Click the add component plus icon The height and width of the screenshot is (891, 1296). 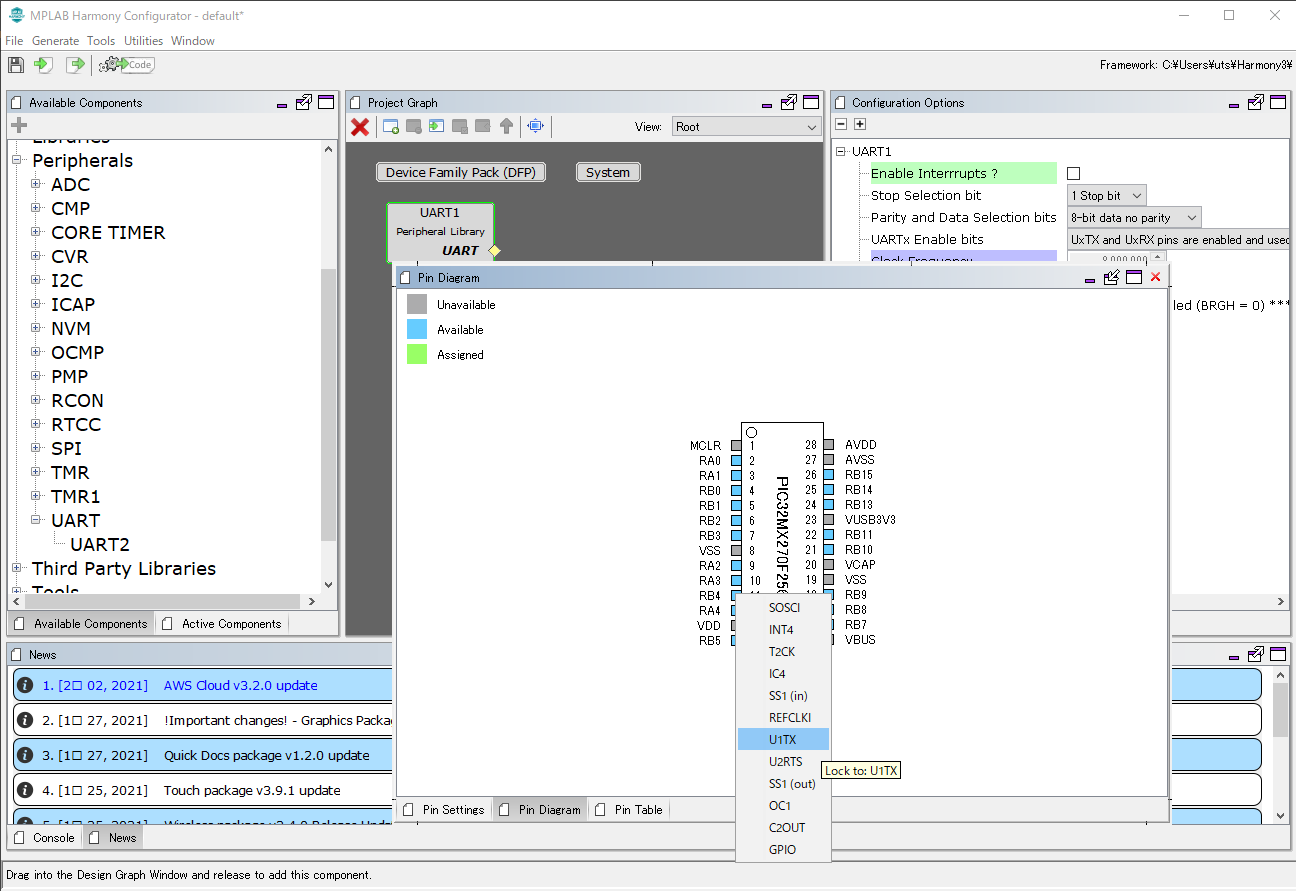coord(18,125)
